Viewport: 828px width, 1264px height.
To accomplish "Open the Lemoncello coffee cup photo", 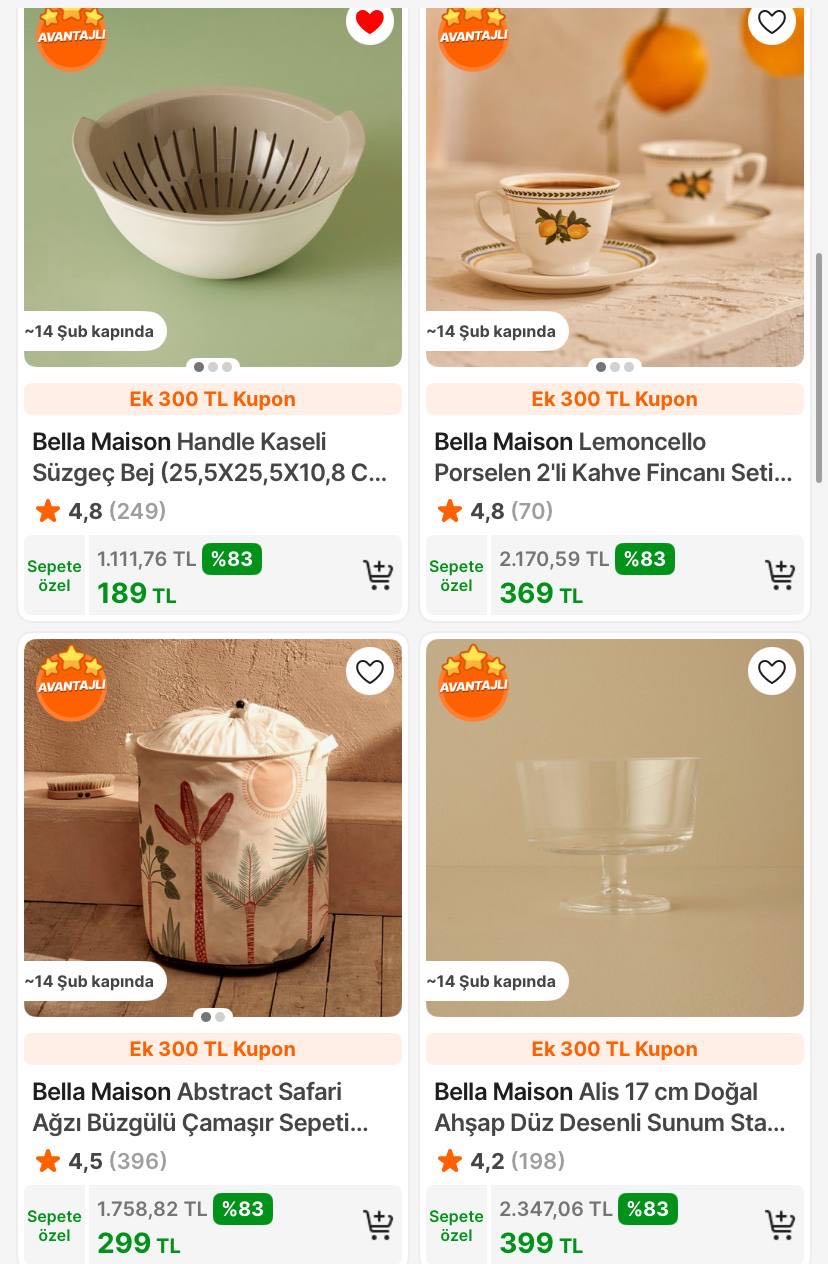I will (x=615, y=180).
